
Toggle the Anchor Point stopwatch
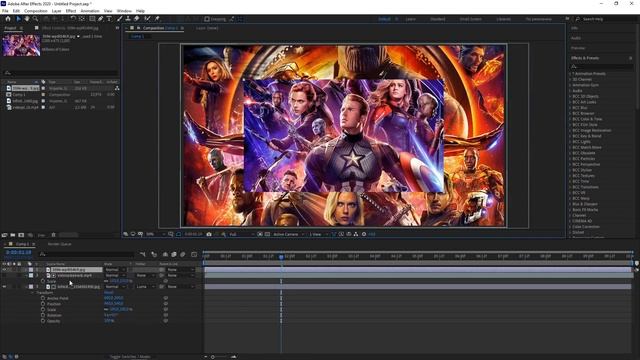click(43, 298)
